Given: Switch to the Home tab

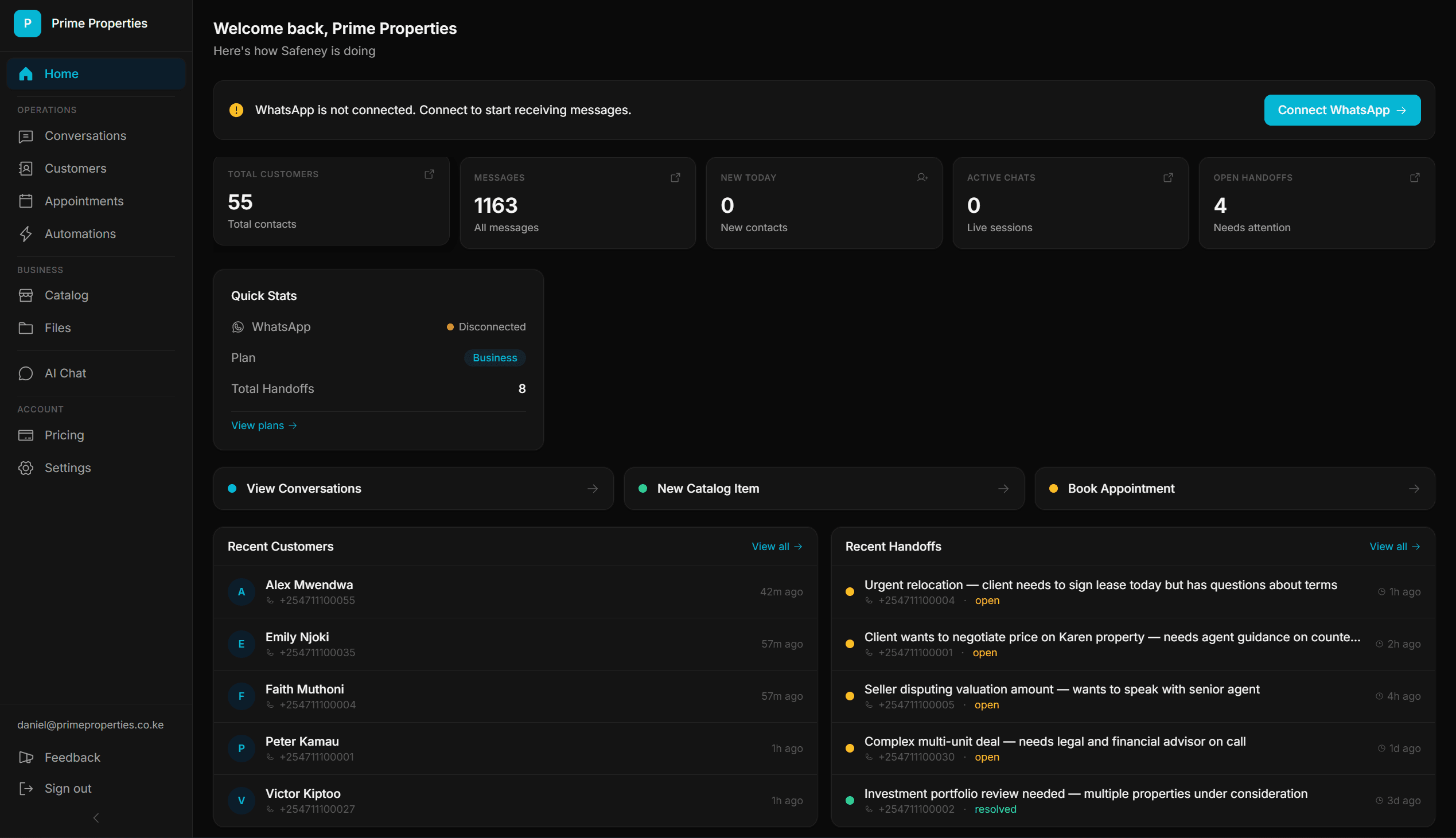Looking at the screenshot, I should [61, 73].
